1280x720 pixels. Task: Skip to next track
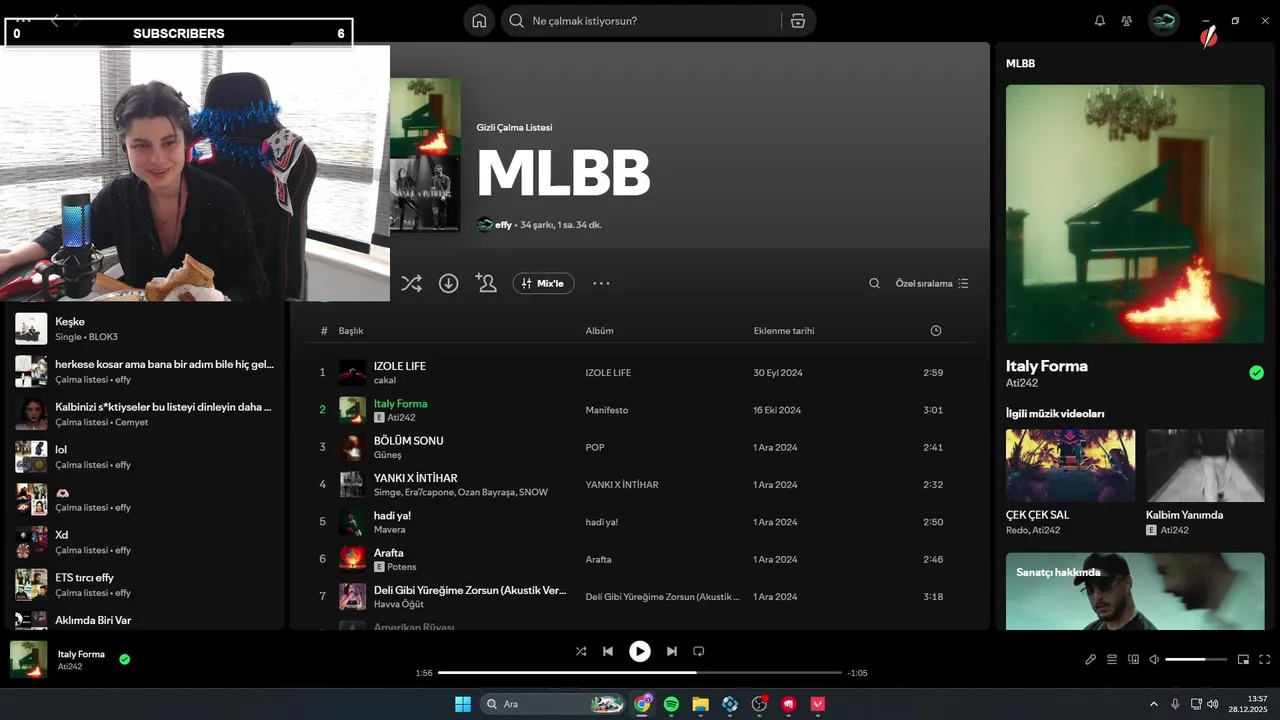click(671, 651)
